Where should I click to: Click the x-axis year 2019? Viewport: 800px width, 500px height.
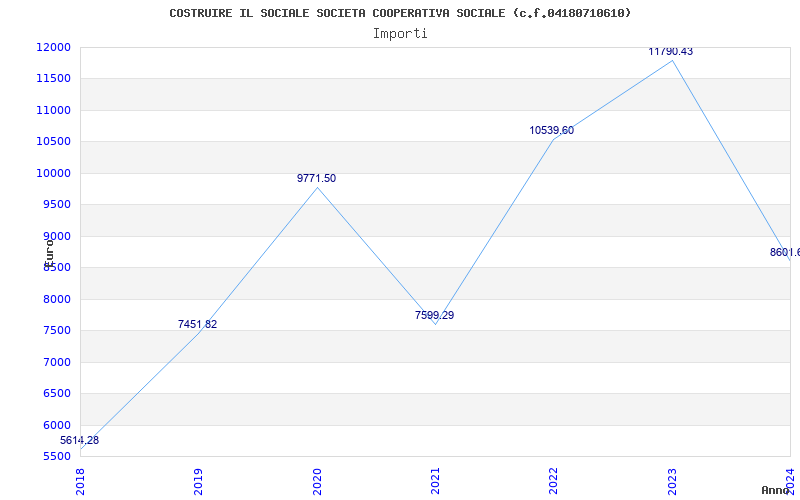pyautogui.click(x=198, y=482)
